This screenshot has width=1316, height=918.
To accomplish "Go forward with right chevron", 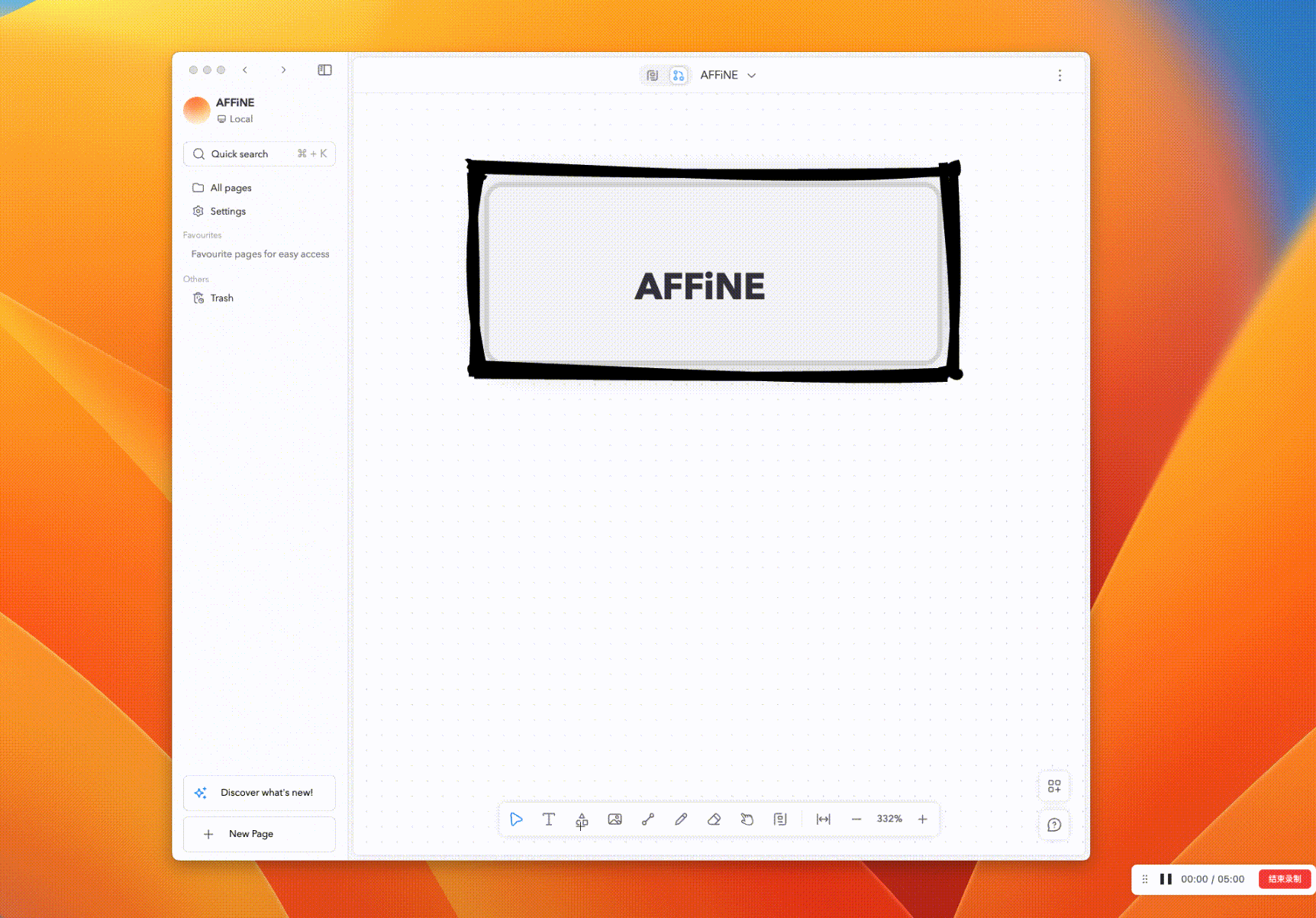I will 283,69.
